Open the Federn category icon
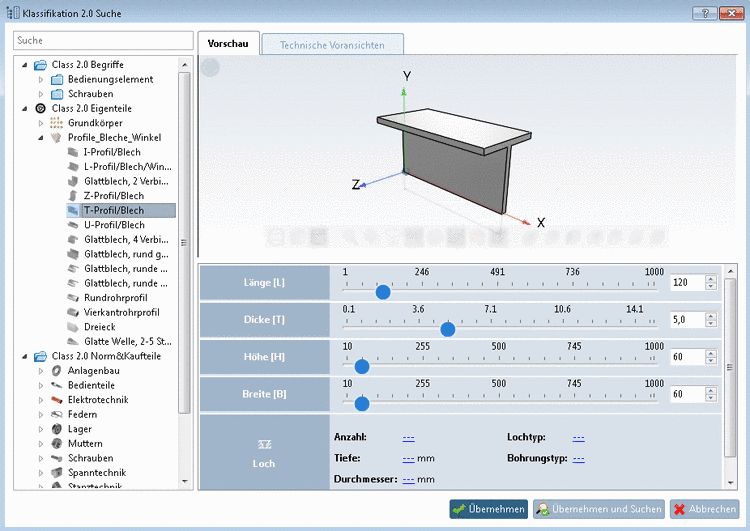This screenshot has height=531, width=750. 57,414
